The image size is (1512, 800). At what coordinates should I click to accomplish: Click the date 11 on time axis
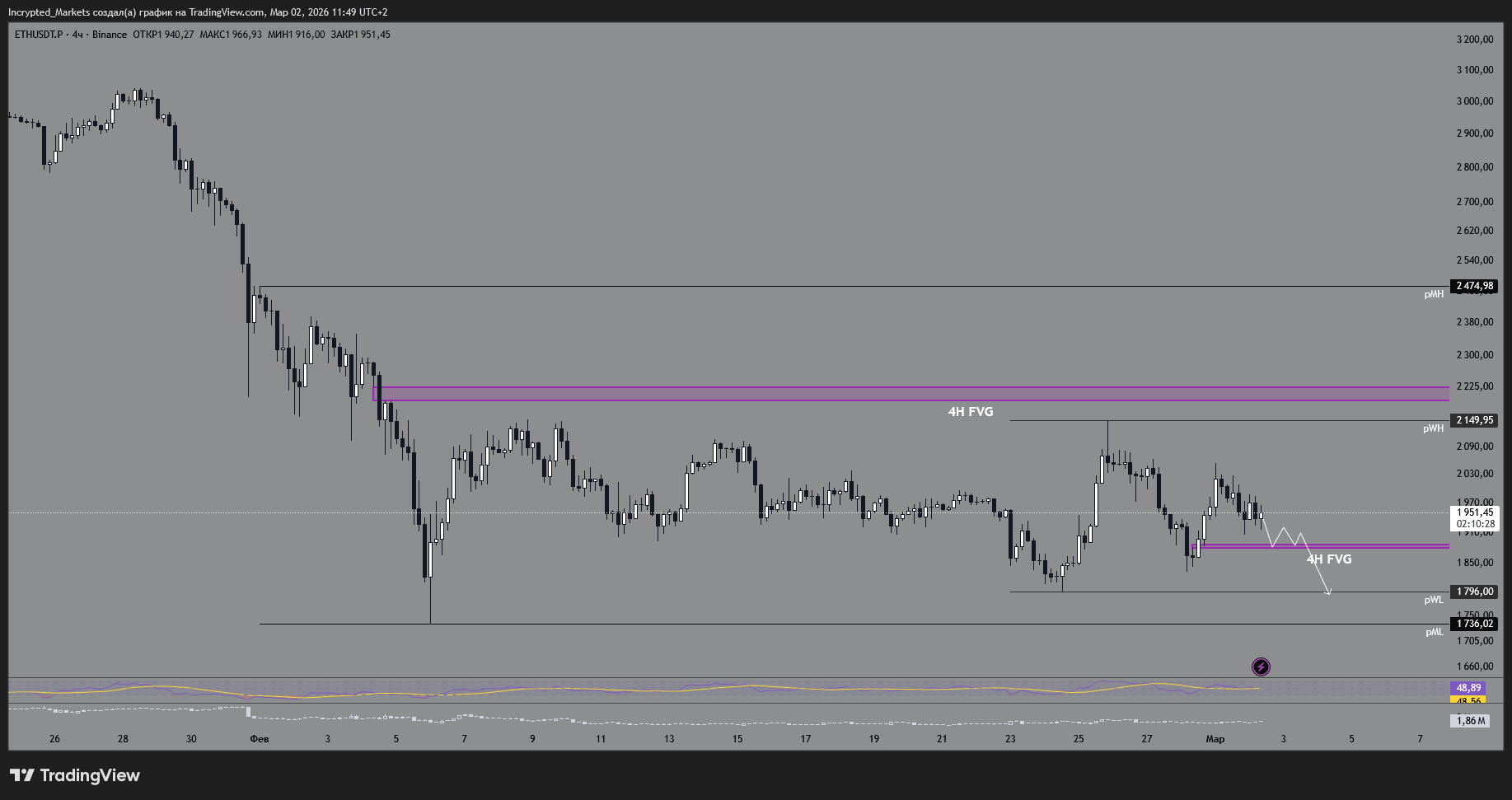point(601,739)
